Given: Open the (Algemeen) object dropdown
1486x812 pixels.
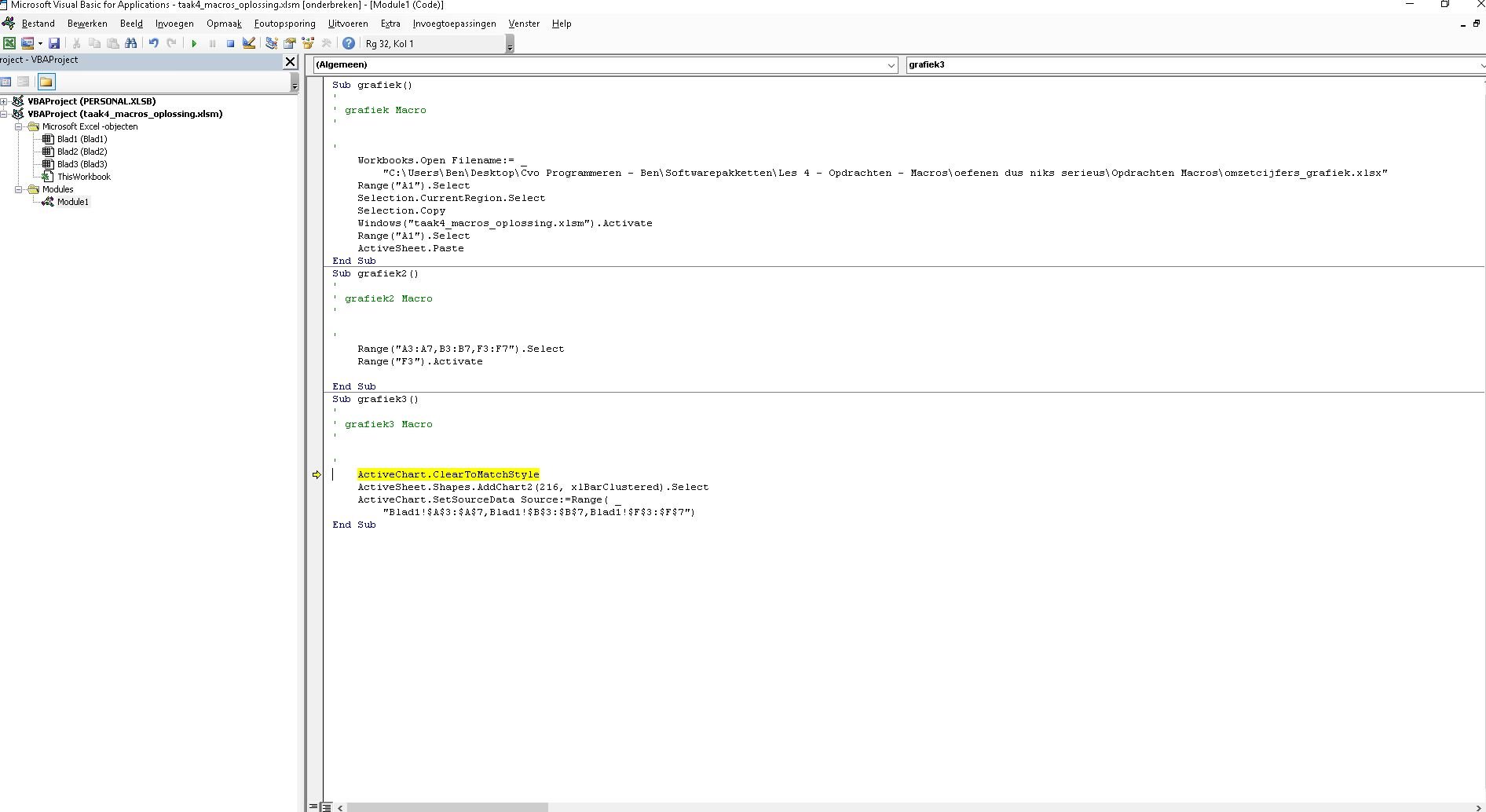Looking at the screenshot, I should 891,65.
